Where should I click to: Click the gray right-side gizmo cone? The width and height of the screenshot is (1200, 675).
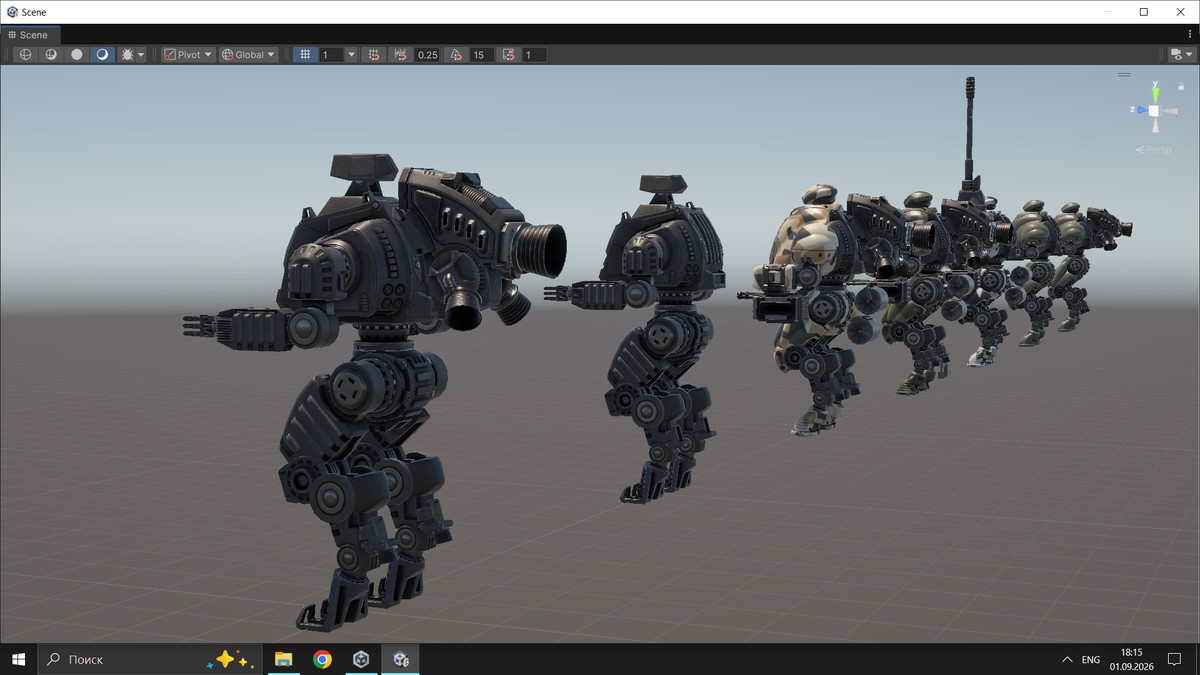(x=1170, y=110)
